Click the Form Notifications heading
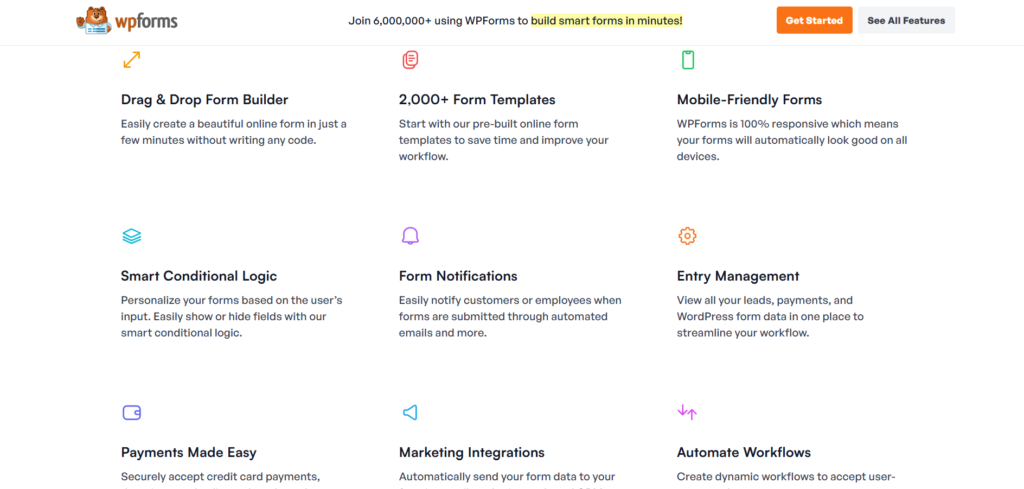Image resolution: width=1024 pixels, height=489 pixels. (x=458, y=276)
